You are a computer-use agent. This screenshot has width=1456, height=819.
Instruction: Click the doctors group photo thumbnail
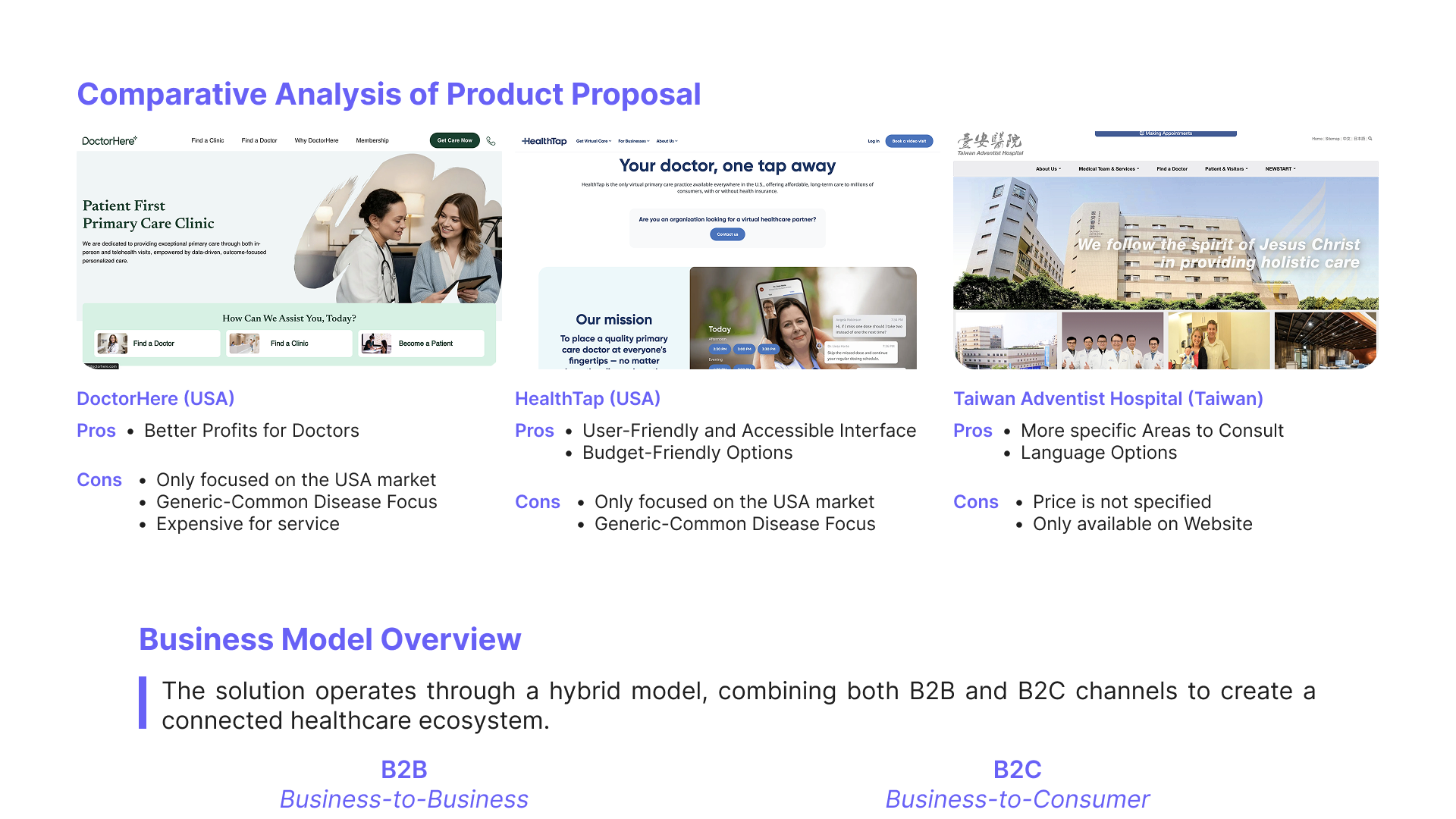(x=1112, y=340)
